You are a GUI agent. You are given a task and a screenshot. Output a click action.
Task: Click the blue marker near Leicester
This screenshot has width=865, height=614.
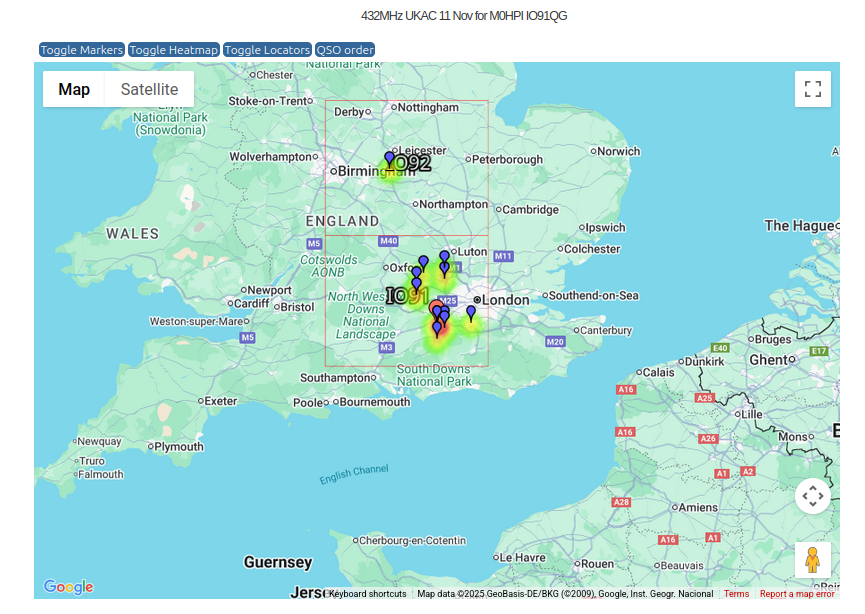tap(390, 159)
